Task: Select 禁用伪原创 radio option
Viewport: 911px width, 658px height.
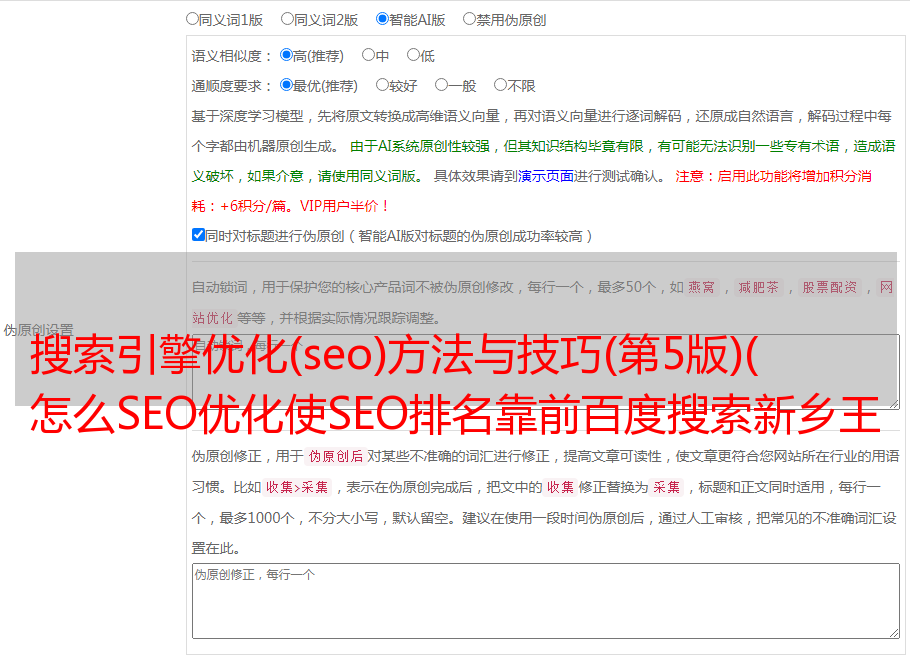Action: (469, 19)
